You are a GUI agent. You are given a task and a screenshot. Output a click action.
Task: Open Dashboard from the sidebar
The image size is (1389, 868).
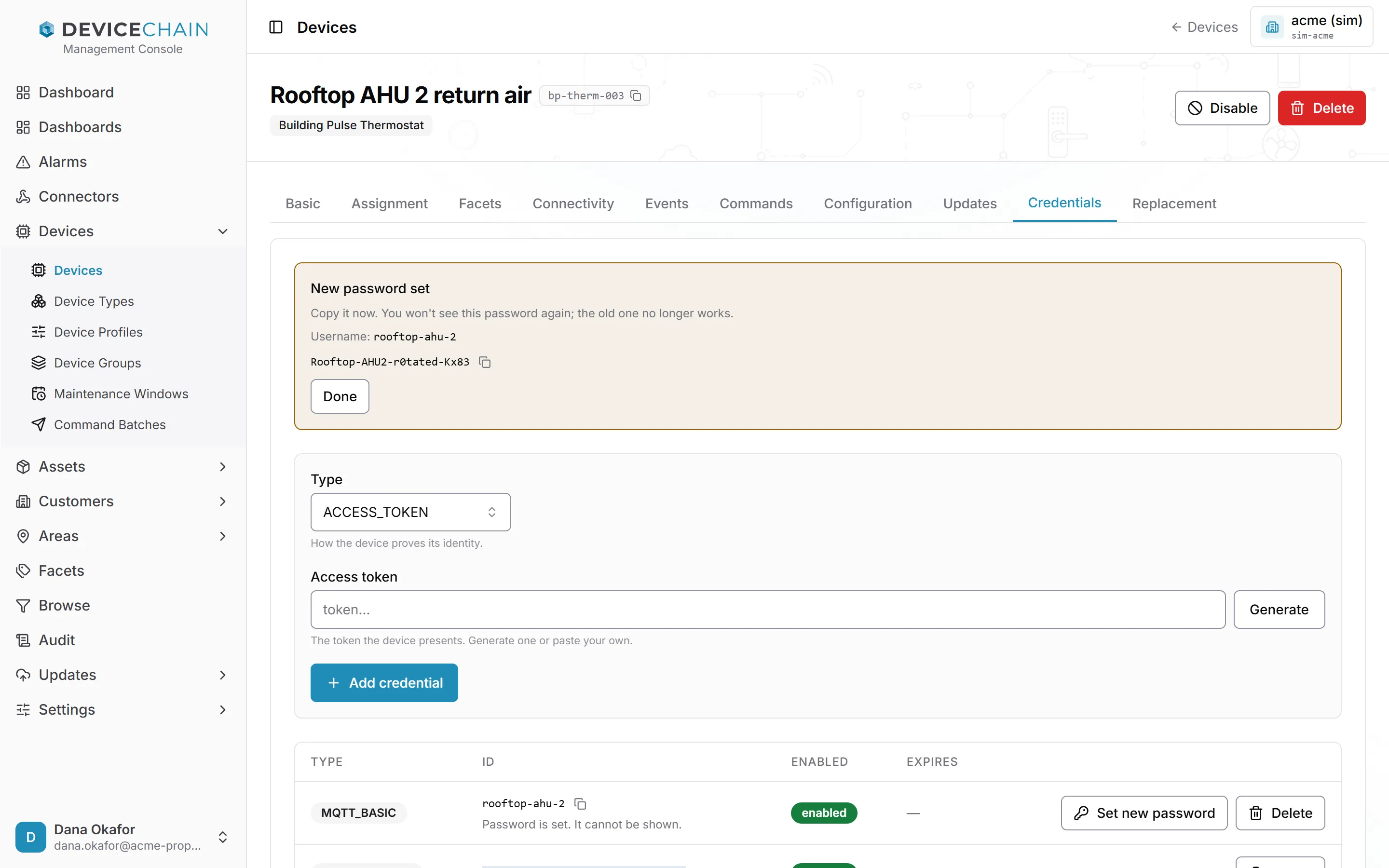76,93
